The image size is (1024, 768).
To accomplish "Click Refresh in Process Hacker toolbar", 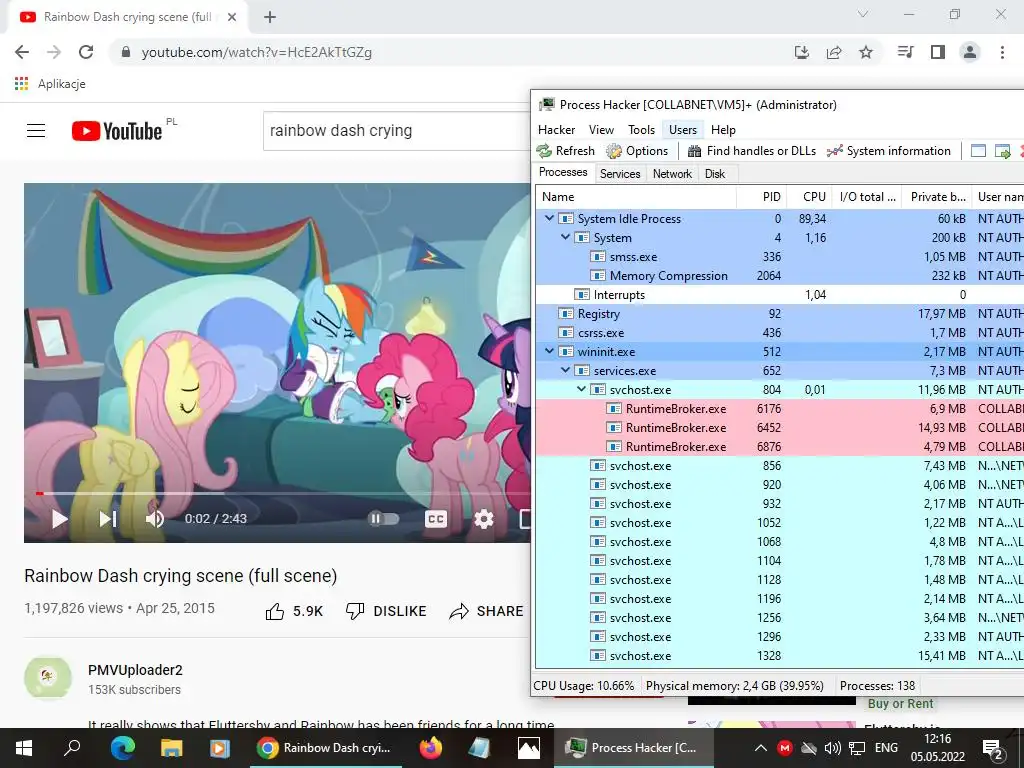I will tap(566, 151).
